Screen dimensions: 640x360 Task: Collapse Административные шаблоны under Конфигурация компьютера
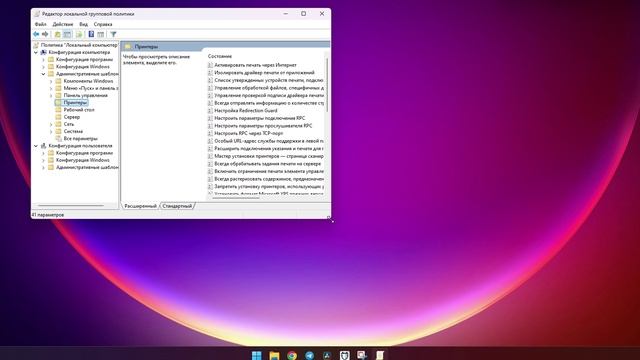coord(43,74)
